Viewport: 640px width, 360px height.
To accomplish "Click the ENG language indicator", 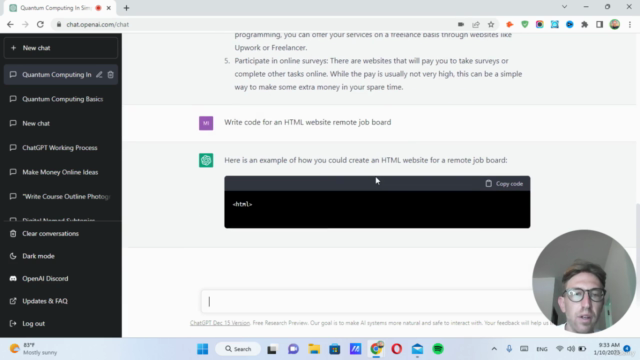I will [x=542, y=349].
